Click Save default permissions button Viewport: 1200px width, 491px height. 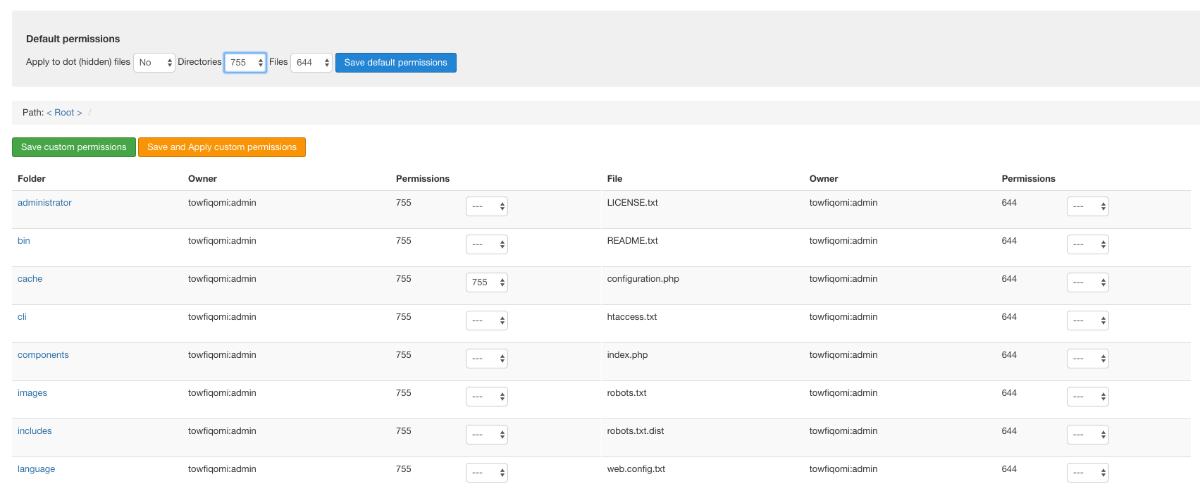pos(395,63)
